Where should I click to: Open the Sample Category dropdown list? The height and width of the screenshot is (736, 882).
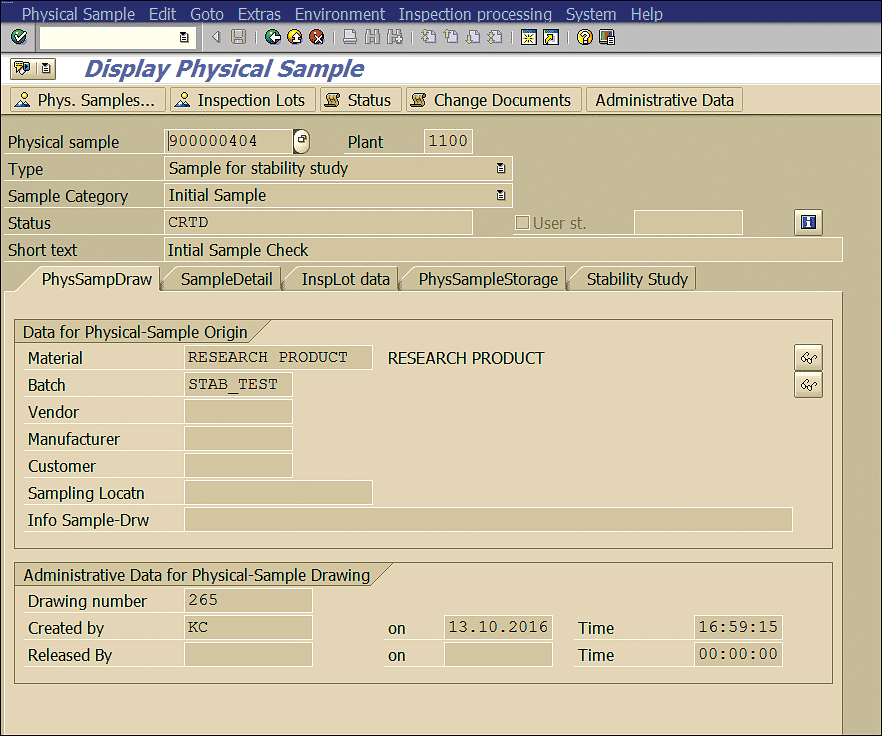click(501, 195)
